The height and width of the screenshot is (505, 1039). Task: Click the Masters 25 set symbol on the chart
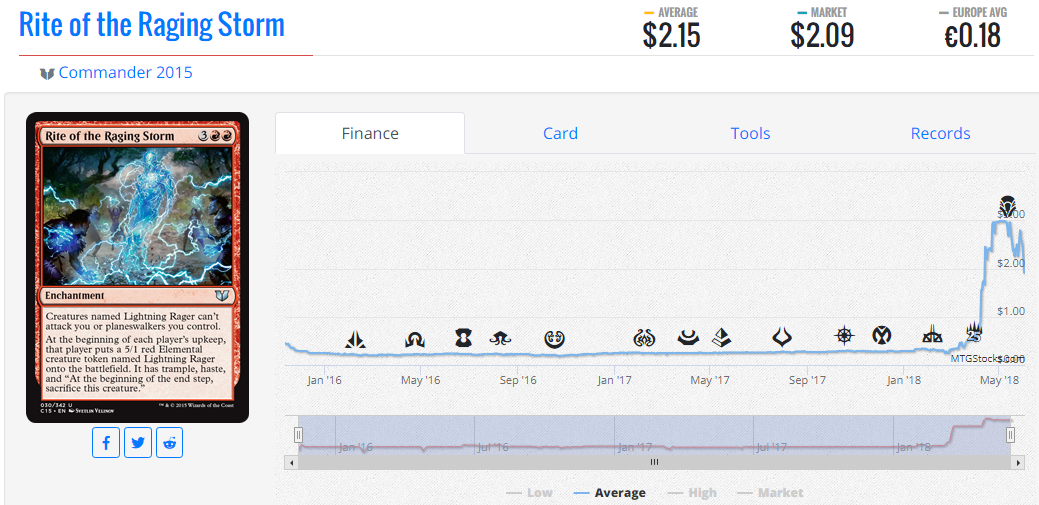click(x=973, y=332)
